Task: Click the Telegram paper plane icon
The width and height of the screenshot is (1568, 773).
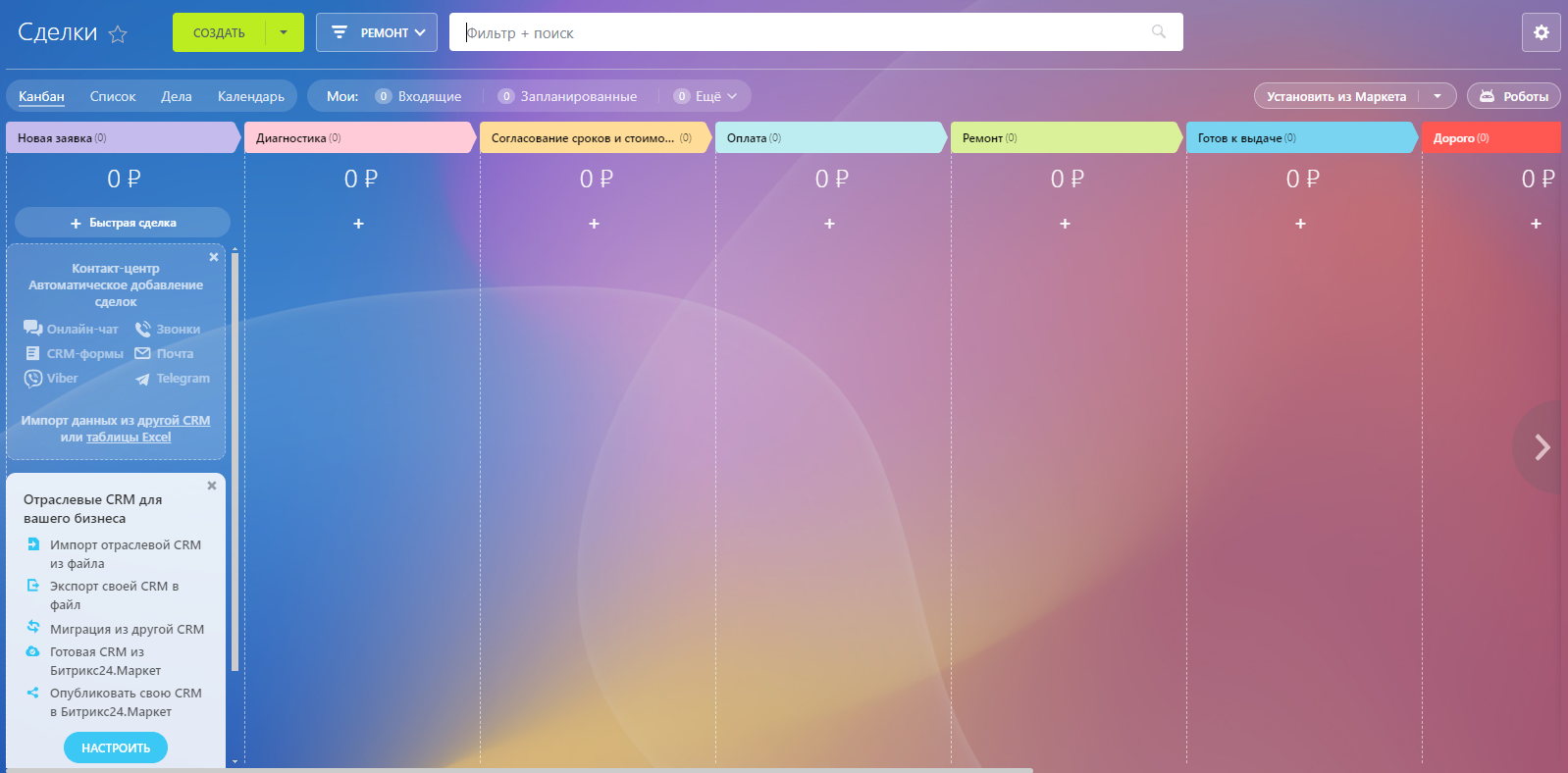Action: pos(143,379)
